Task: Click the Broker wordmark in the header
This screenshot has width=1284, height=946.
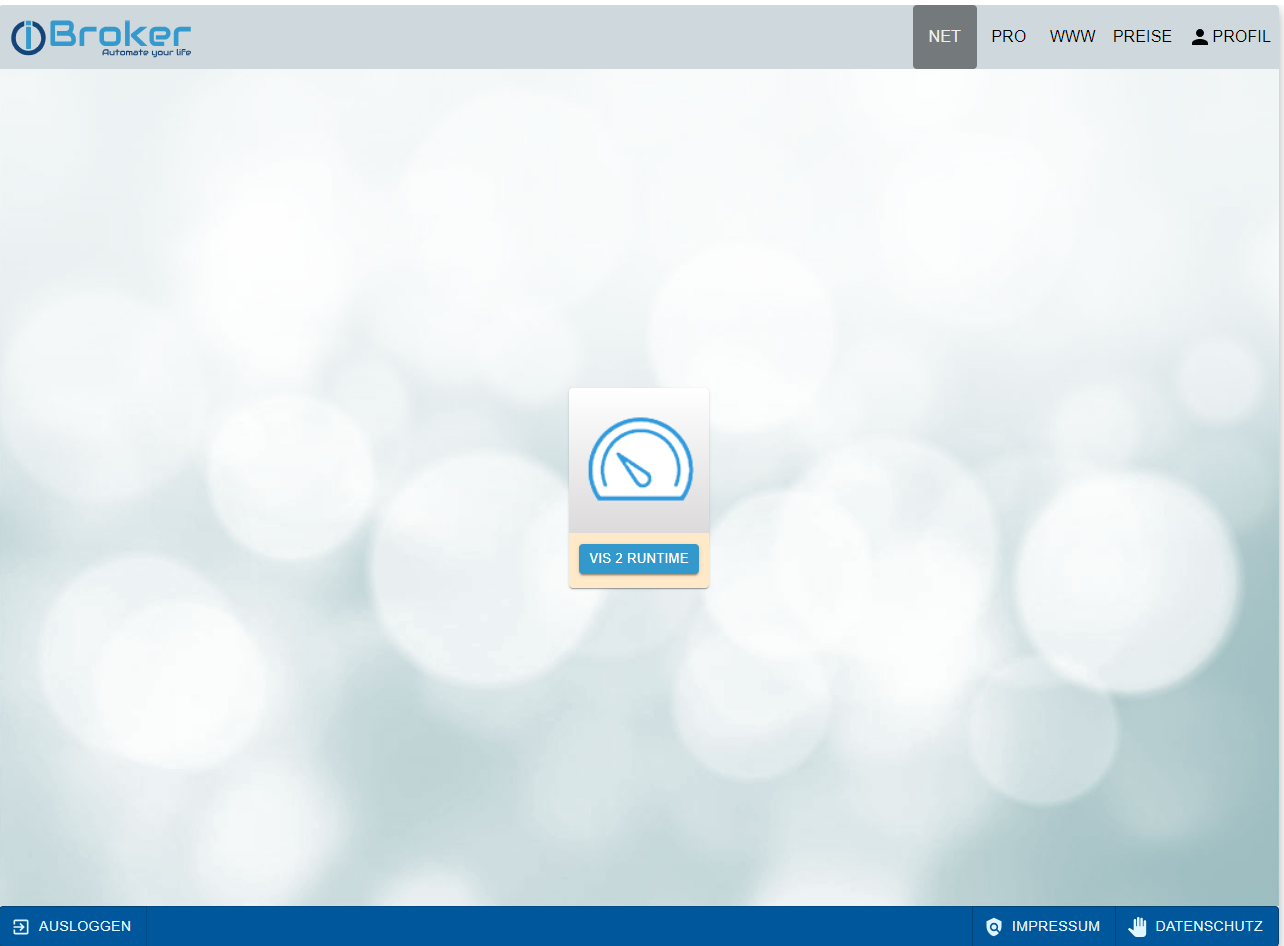Action: (x=120, y=32)
